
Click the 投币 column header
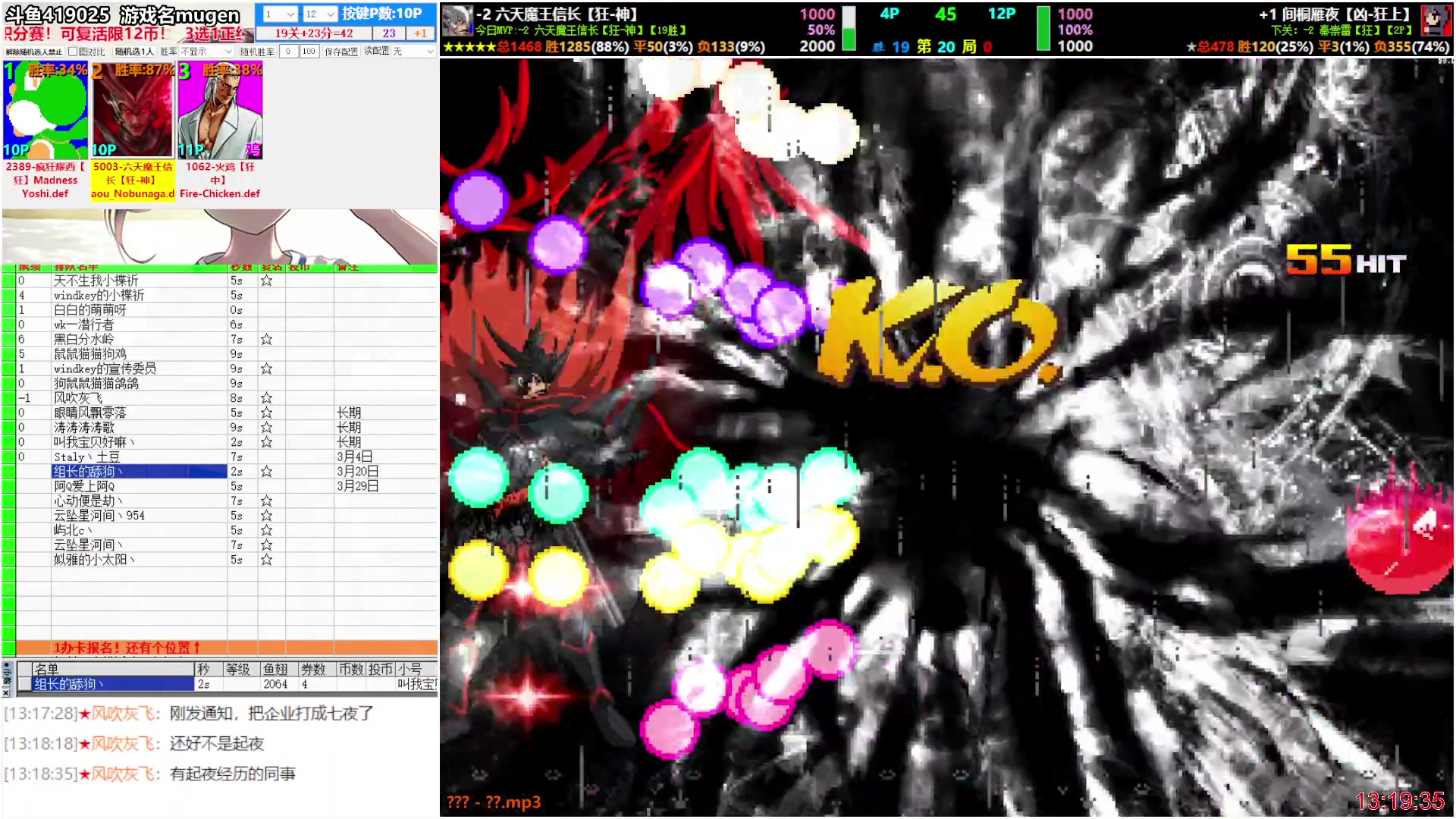click(381, 669)
